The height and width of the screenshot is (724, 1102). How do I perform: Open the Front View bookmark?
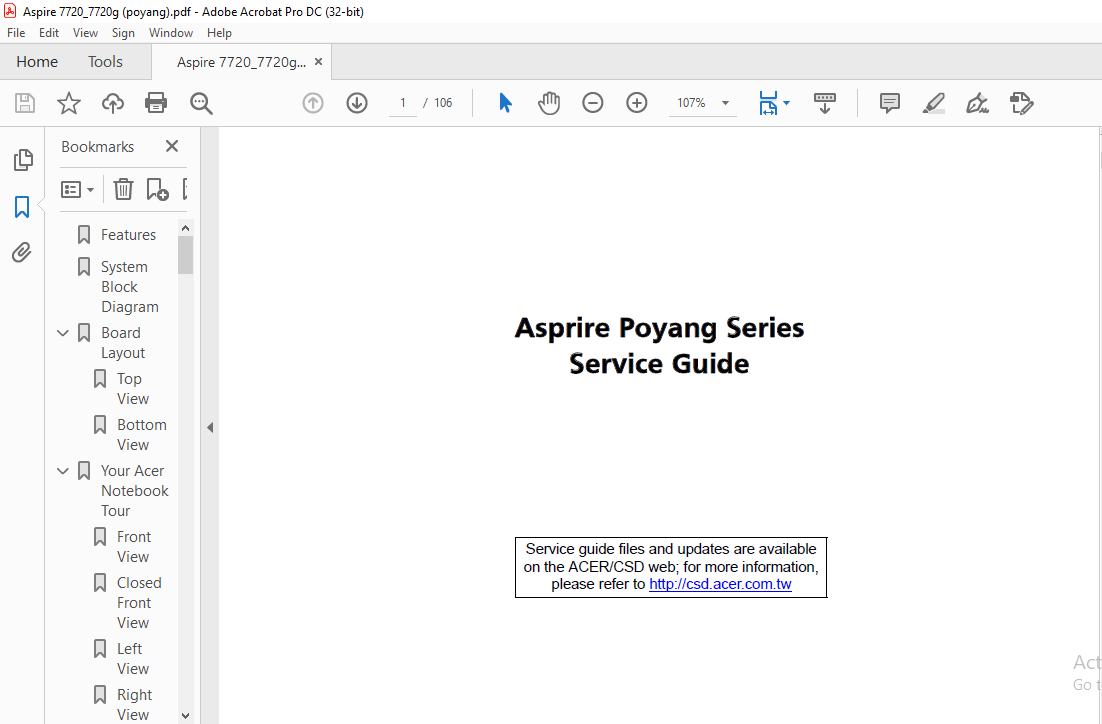134,546
